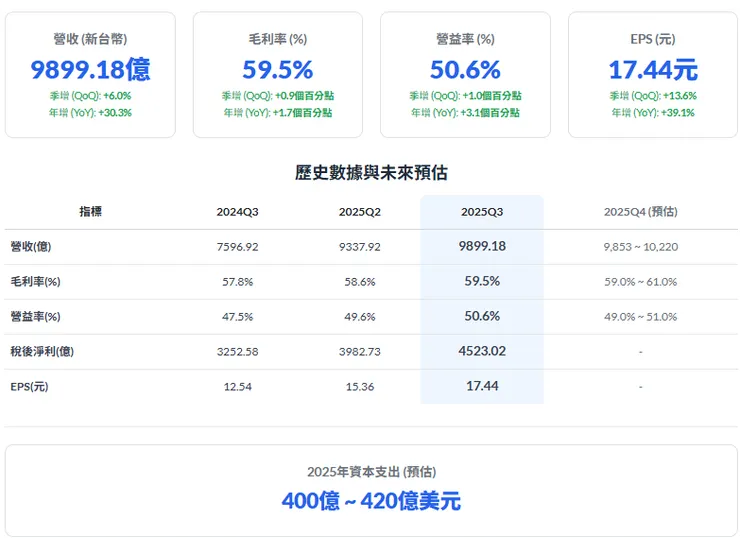Image resolution: width=740 pixels, height=538 pixels.
Task: Click the 15.36 EPS cell
Action: point(360,387)
